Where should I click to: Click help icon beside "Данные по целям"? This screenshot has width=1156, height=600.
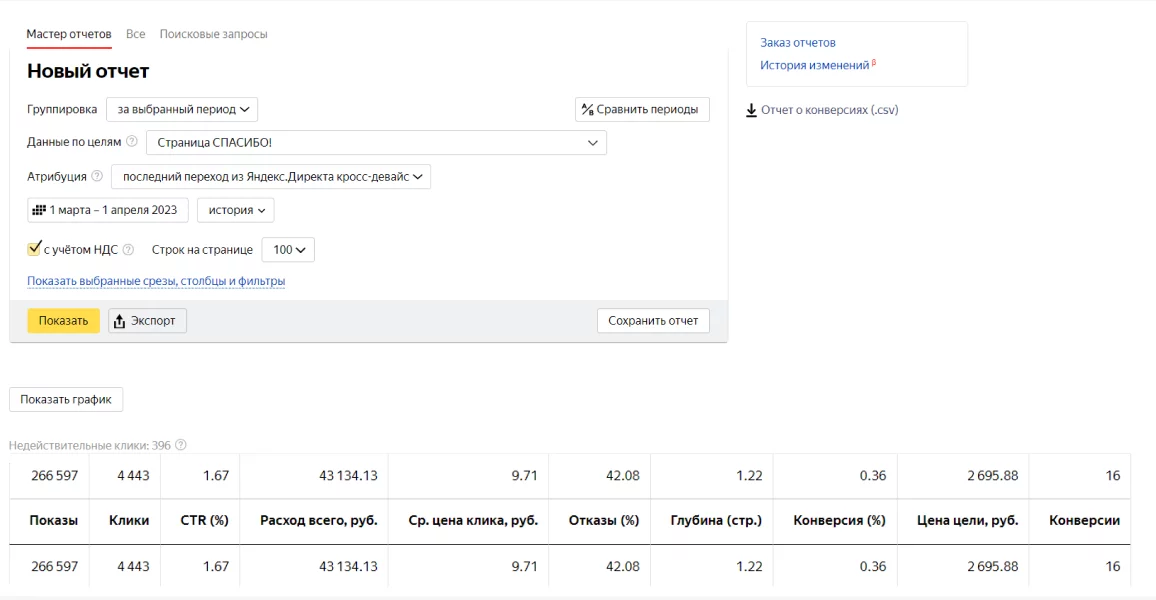[x=132, y=142]
